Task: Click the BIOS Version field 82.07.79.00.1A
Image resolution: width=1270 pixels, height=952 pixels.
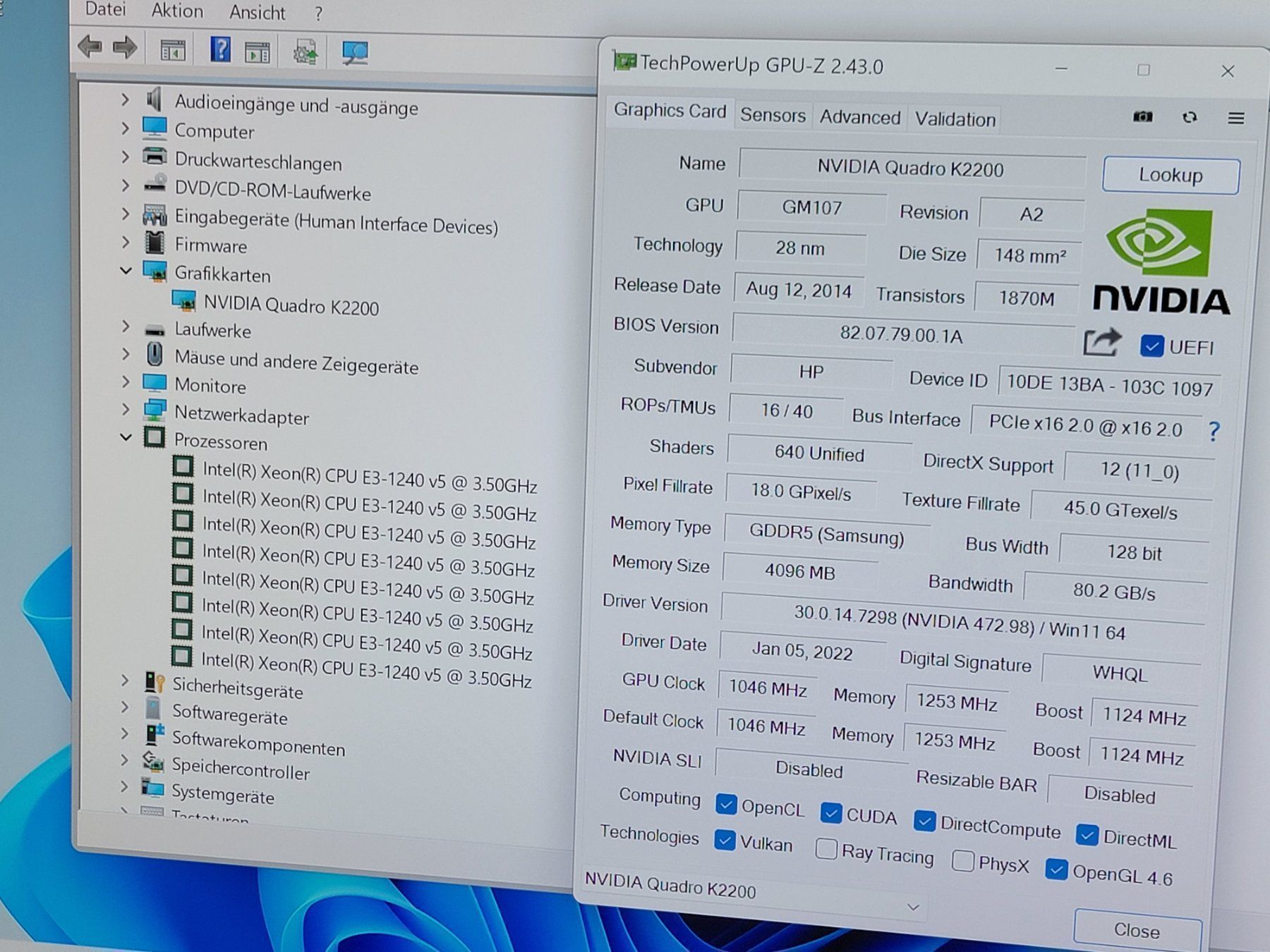Action: pos(902,334)
